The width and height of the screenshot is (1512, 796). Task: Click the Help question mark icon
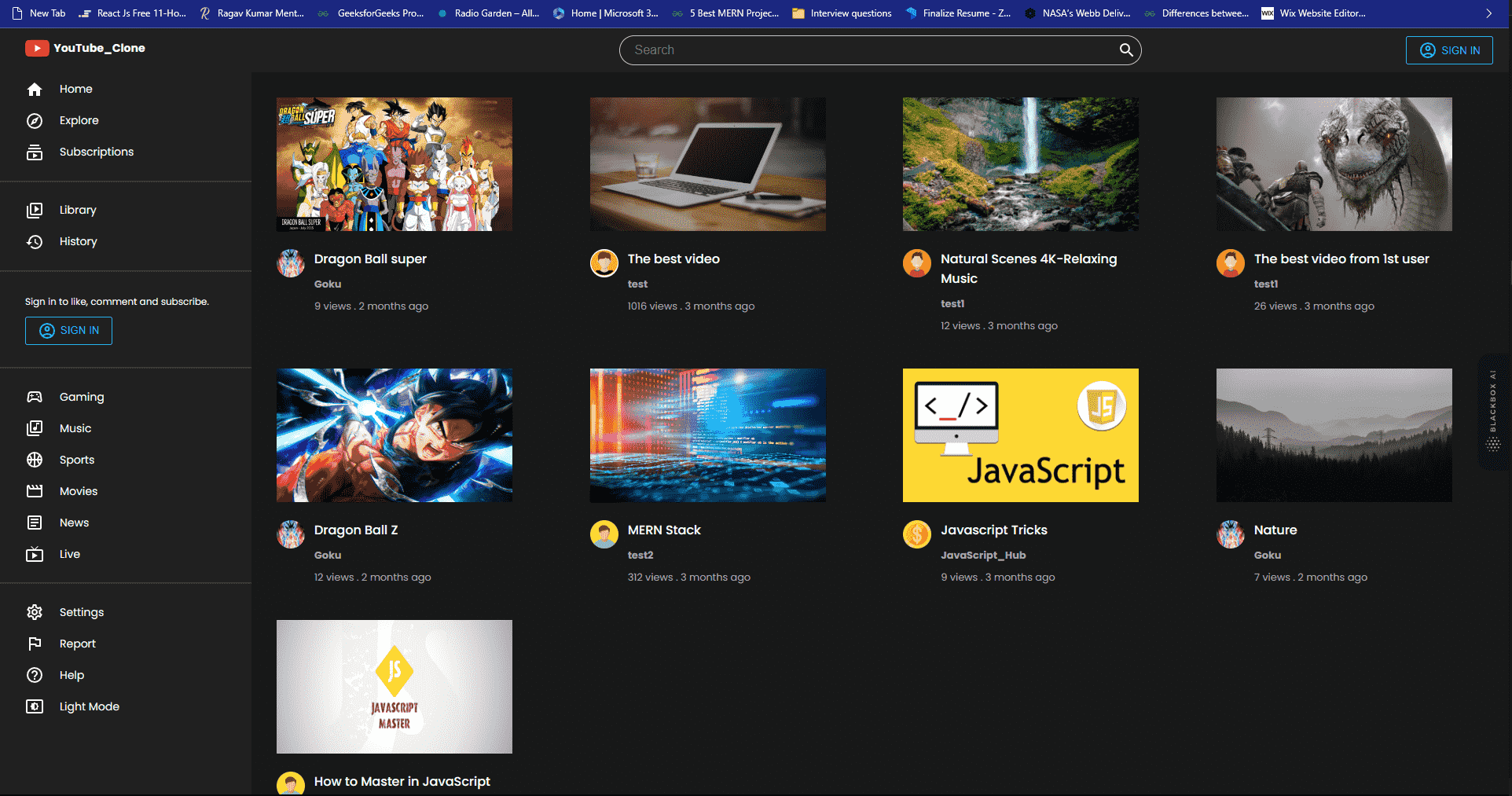35,675
